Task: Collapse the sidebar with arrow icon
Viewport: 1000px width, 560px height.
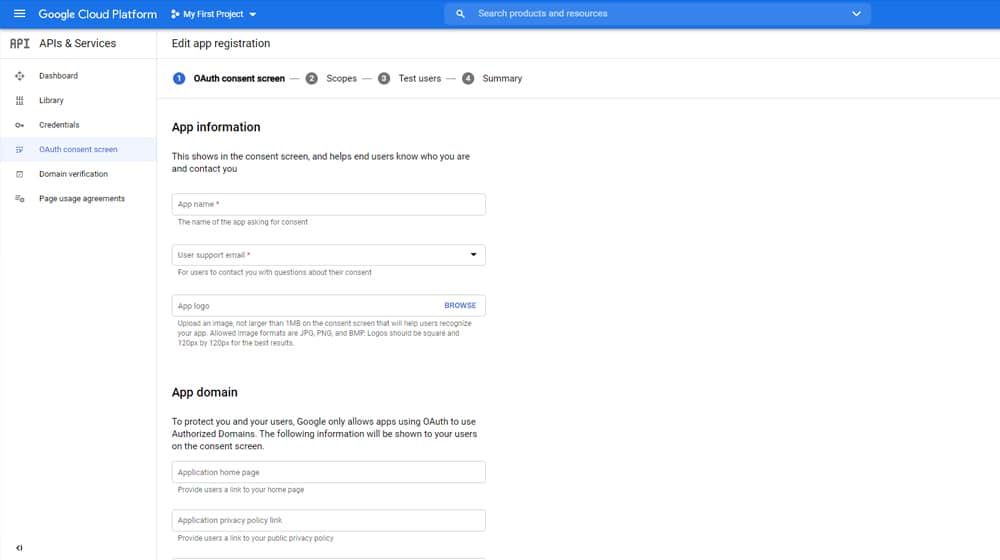Action: pos(19,547)
